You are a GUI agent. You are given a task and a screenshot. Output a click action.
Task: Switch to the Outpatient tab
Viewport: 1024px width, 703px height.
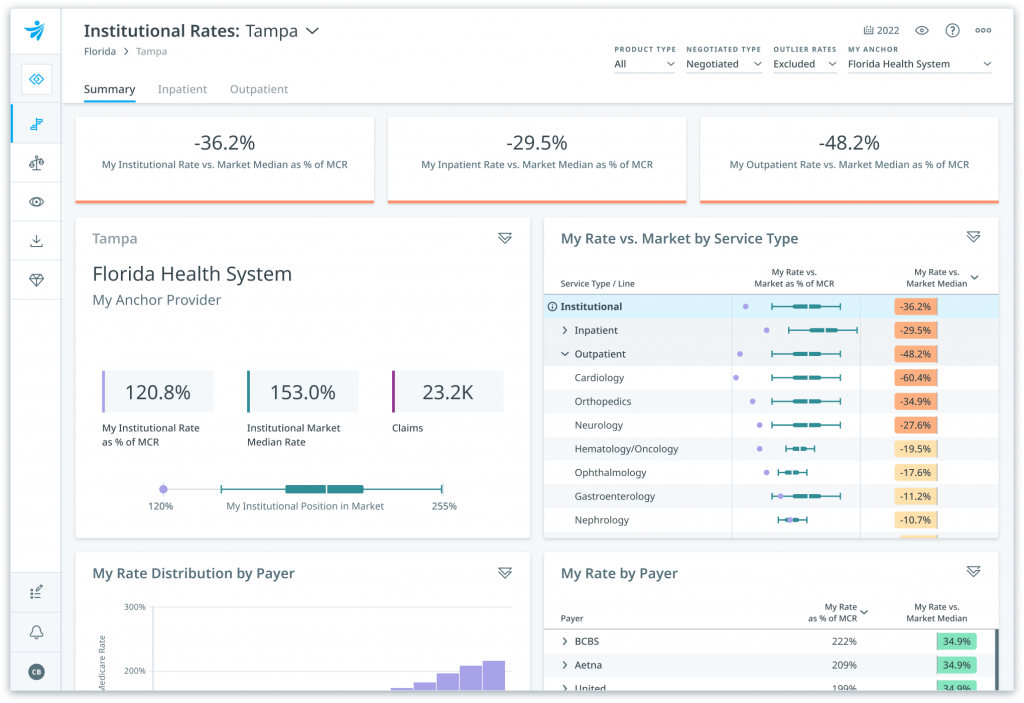pyautogui.click(x=258, y=89)
